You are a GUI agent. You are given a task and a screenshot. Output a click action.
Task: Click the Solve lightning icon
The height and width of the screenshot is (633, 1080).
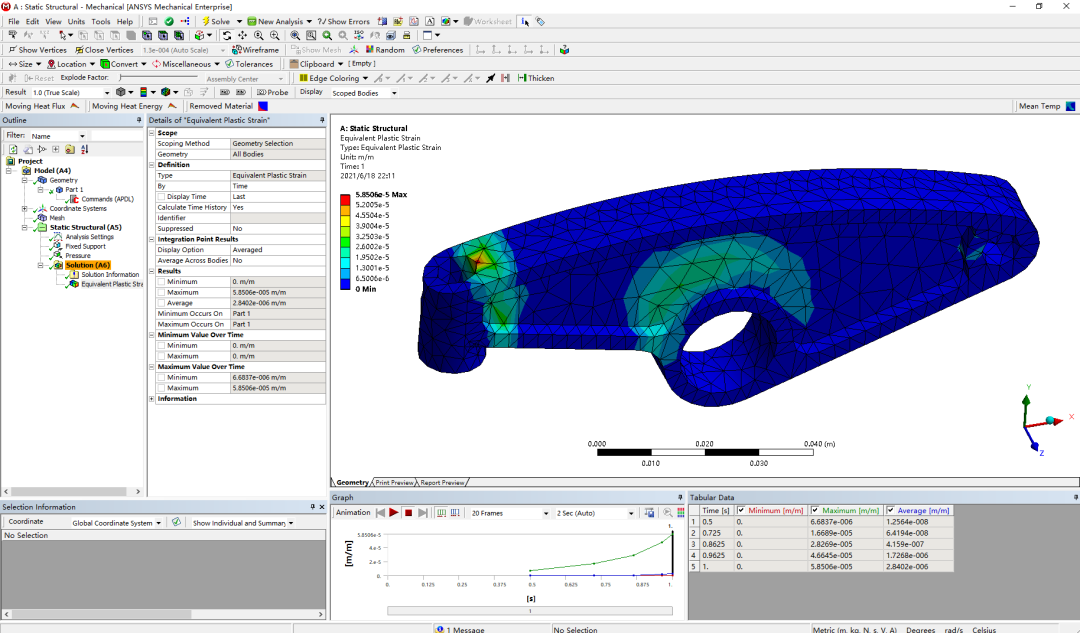pos(205,21)
